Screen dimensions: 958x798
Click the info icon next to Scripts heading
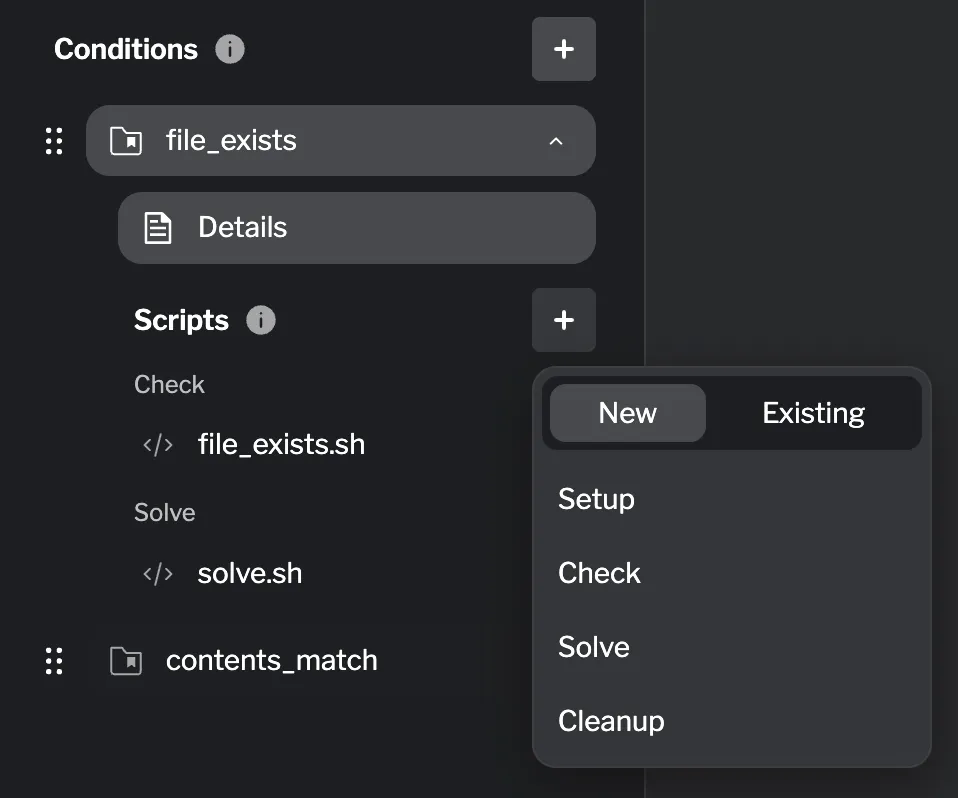pyautogui.click(x=261, y=320)
